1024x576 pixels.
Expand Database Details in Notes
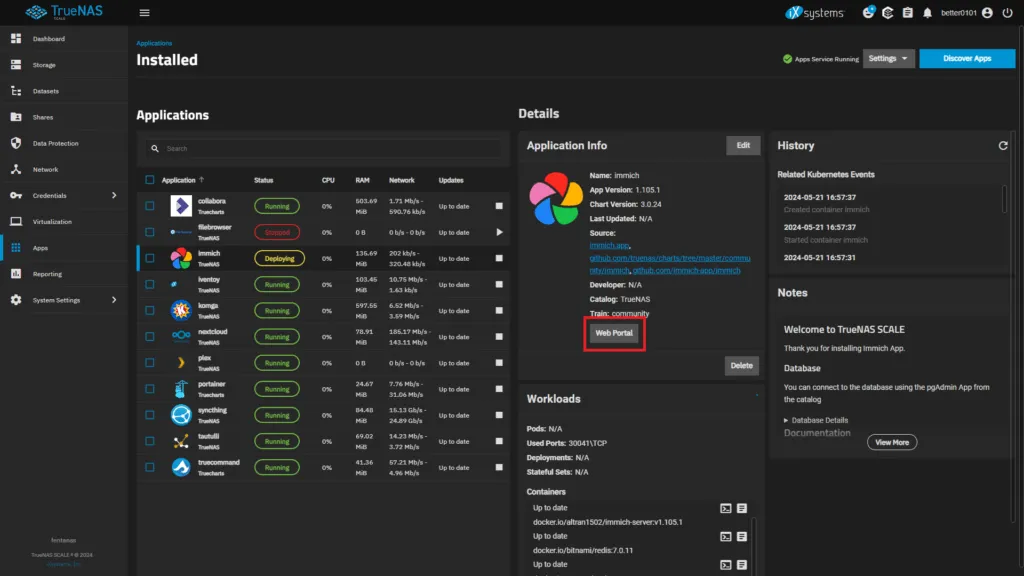tap(815, 420)
